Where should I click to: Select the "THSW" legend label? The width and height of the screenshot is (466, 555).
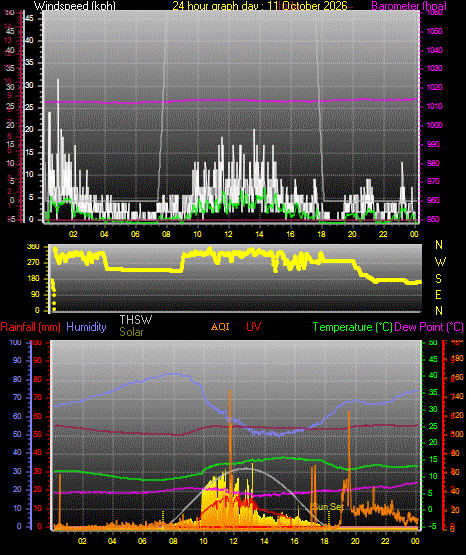(x=136, y=320)
